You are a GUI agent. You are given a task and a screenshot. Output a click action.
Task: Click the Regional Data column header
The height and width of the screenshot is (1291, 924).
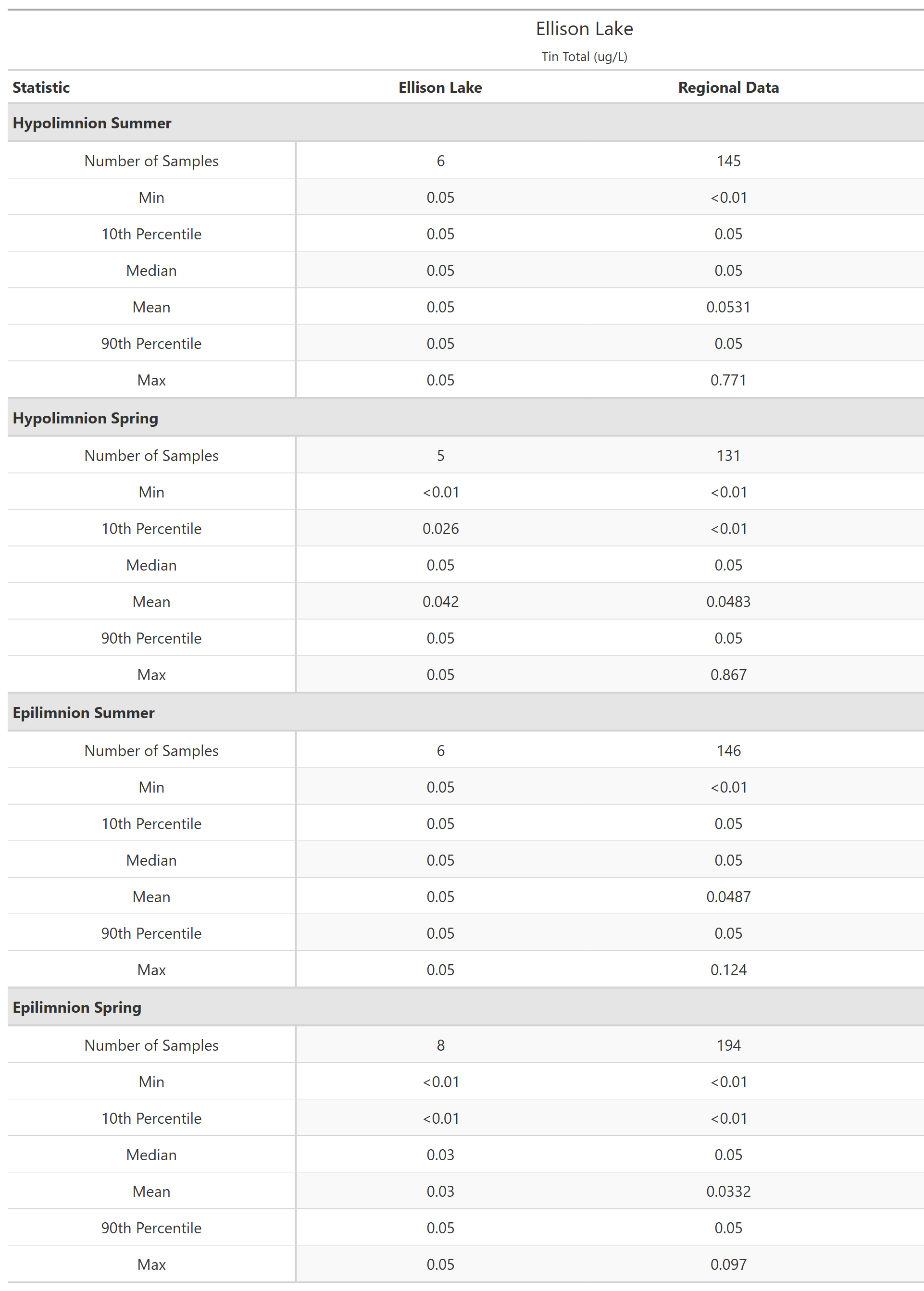point(728,87)
